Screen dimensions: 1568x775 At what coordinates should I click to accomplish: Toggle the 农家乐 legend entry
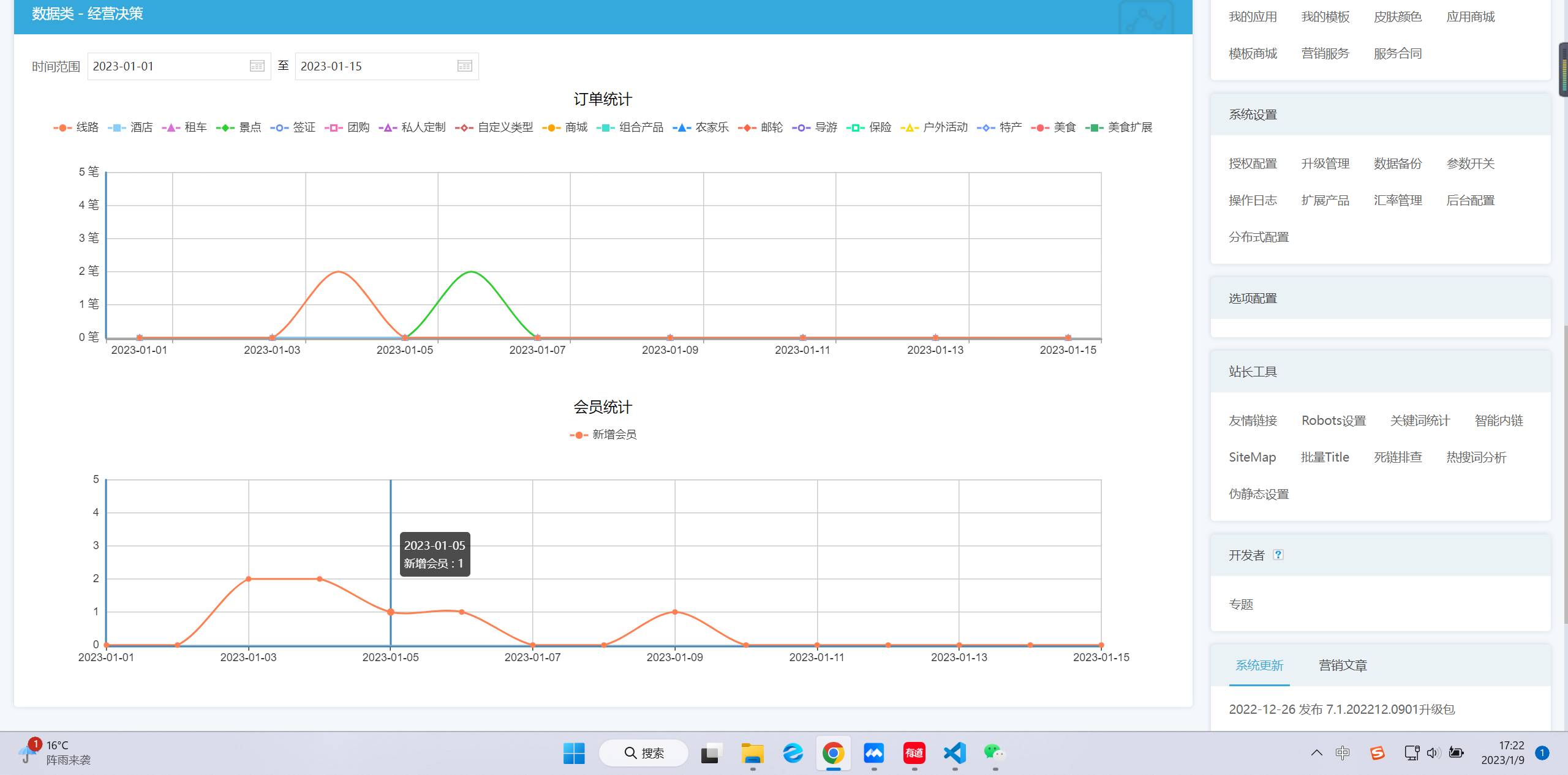click(701, 127)
